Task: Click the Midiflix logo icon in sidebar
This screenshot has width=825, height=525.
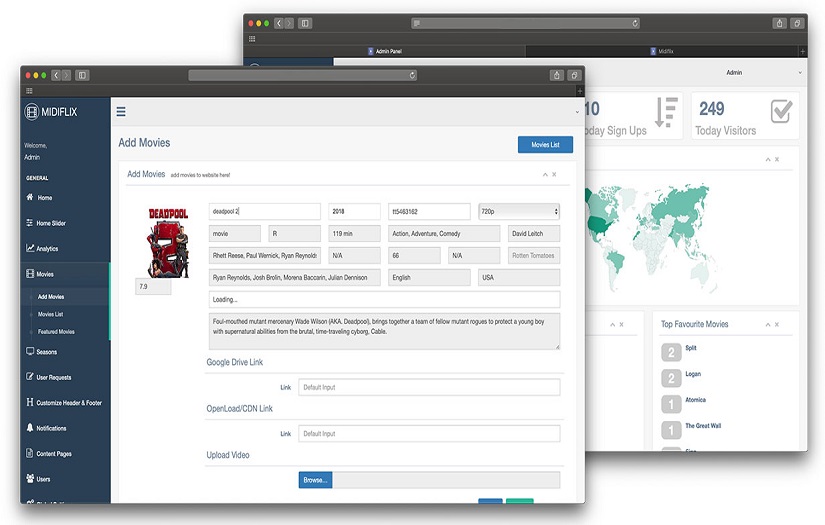Action: click(32, 112)
